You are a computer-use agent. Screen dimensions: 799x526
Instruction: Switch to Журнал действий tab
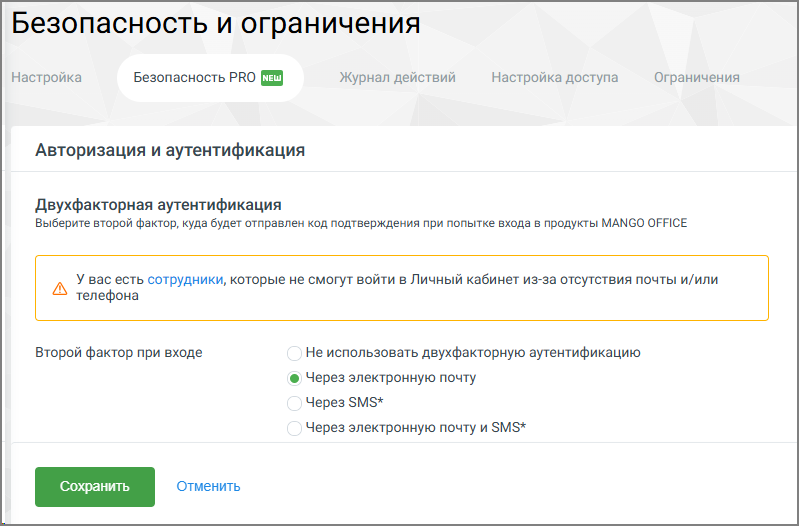(x=397, y=77)
